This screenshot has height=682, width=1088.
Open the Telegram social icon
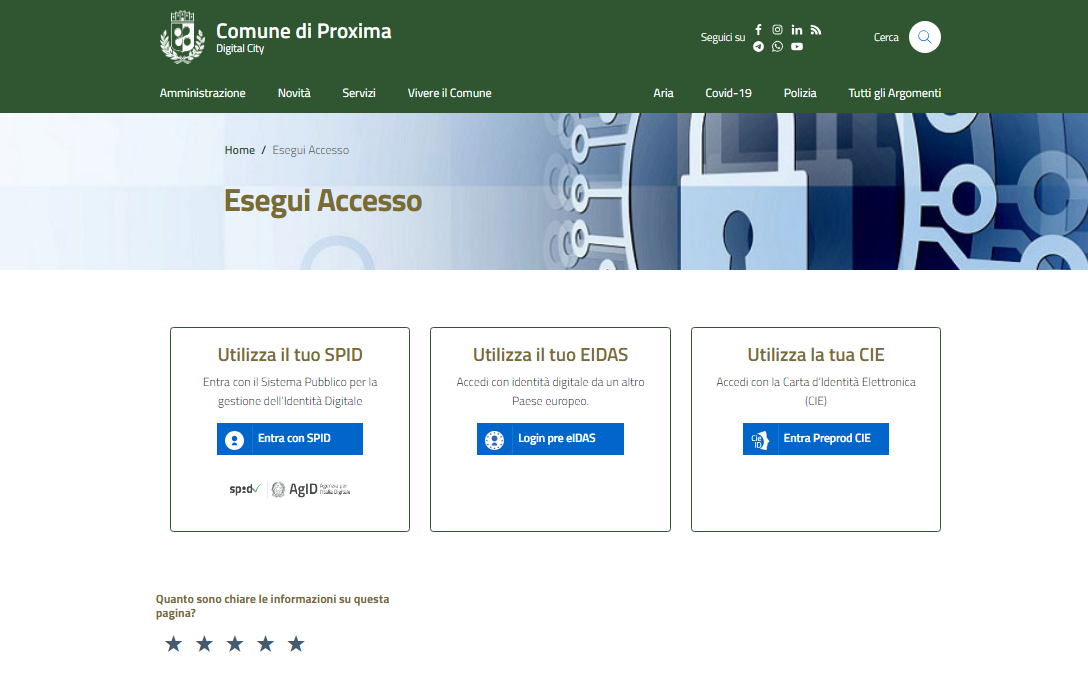point(758,47)
